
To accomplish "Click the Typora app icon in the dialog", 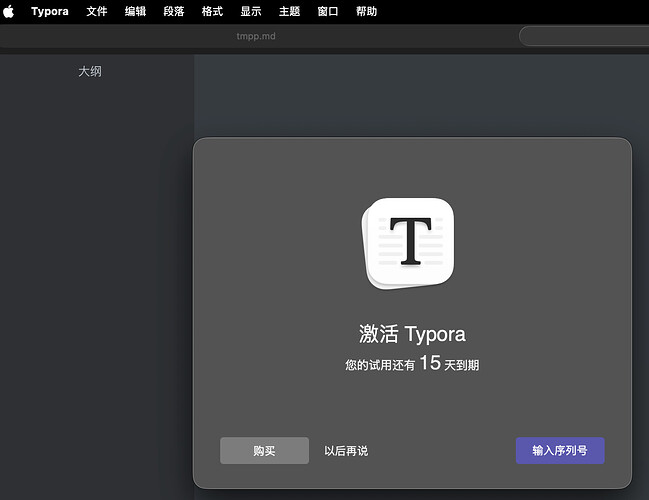I will click(409, 244).
